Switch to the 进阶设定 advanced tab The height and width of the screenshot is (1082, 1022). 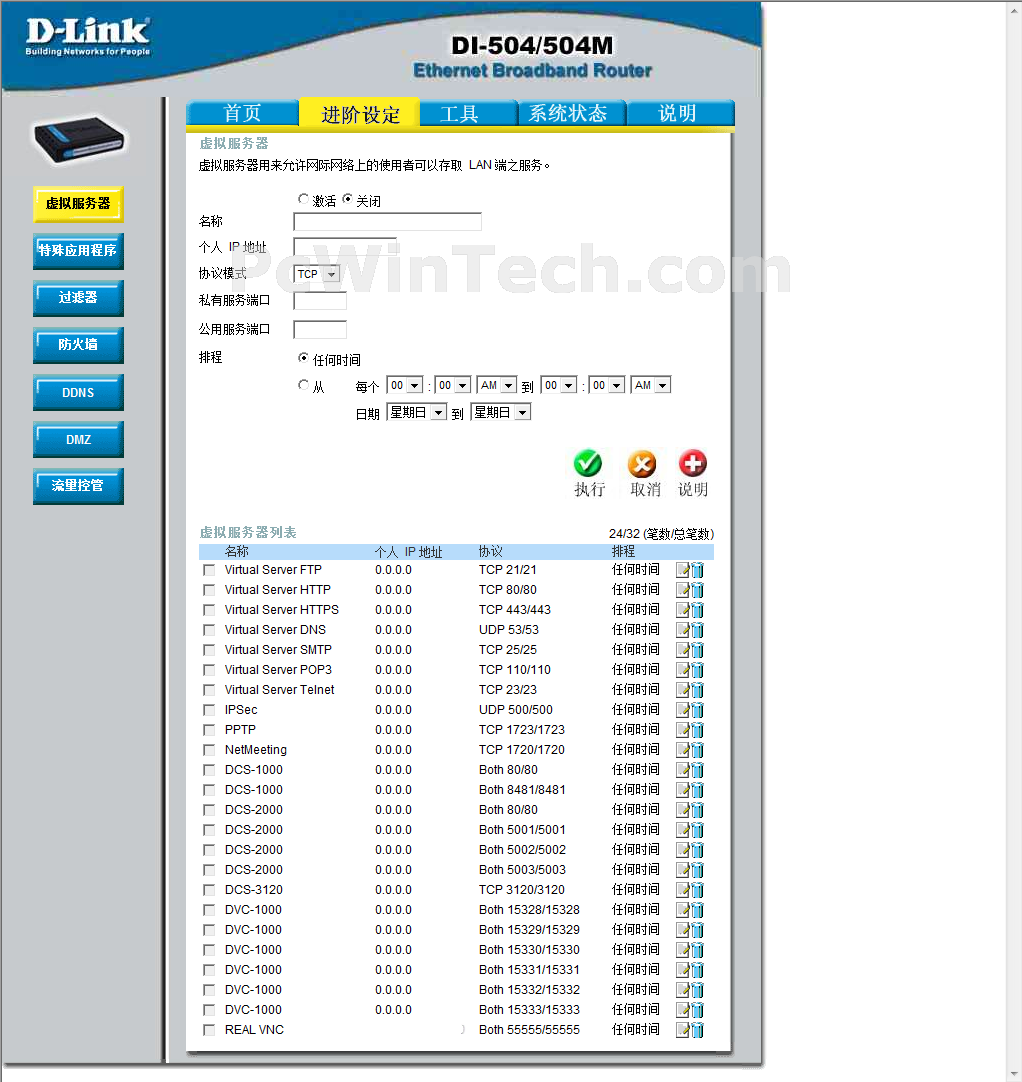point(360,114)
